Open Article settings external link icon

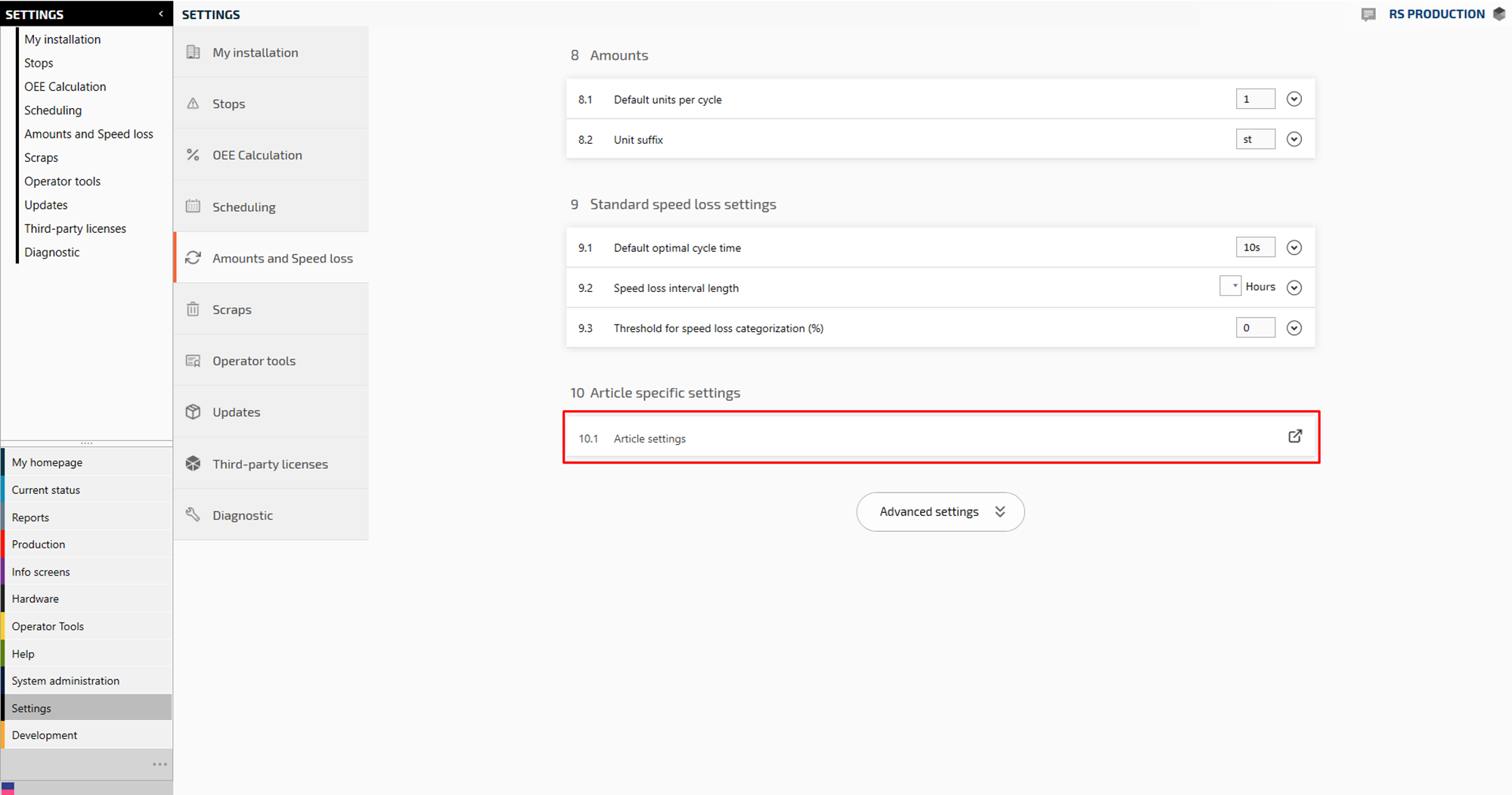tap(1294, 436)
